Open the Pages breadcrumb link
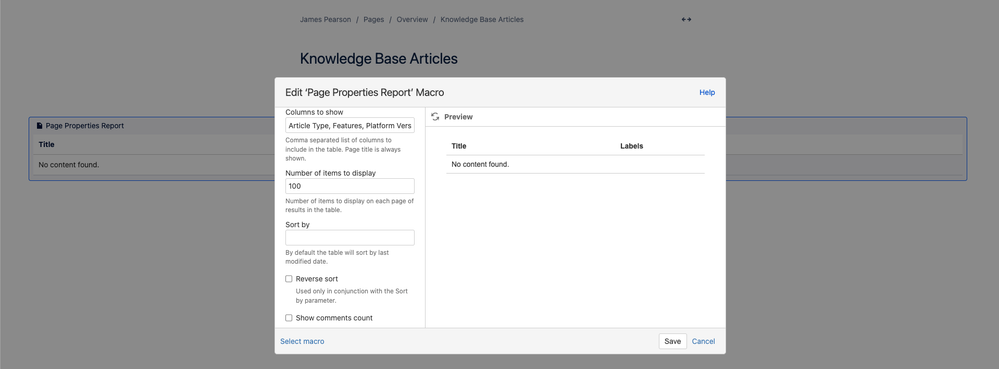Viewport: 999px width, 369px height. (374, 19)
